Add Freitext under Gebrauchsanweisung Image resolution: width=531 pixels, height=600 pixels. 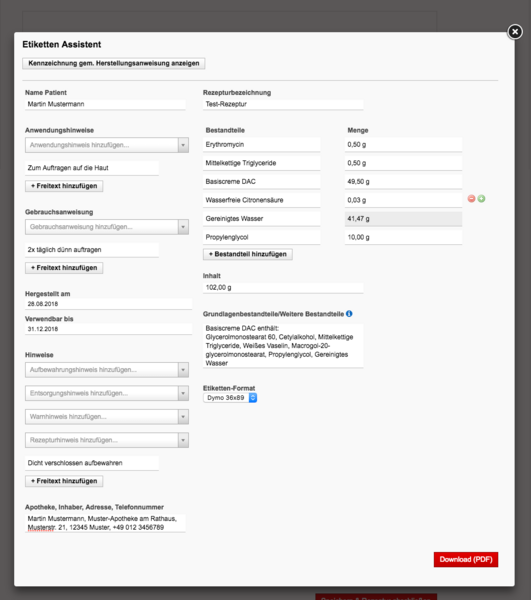[64, 268]
